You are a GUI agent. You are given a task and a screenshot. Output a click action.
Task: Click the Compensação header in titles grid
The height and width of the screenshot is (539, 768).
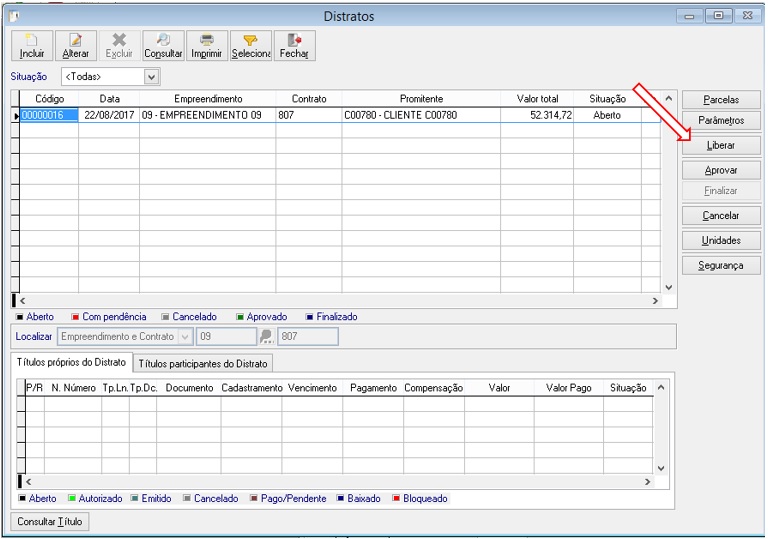click(x=433, y=388)
